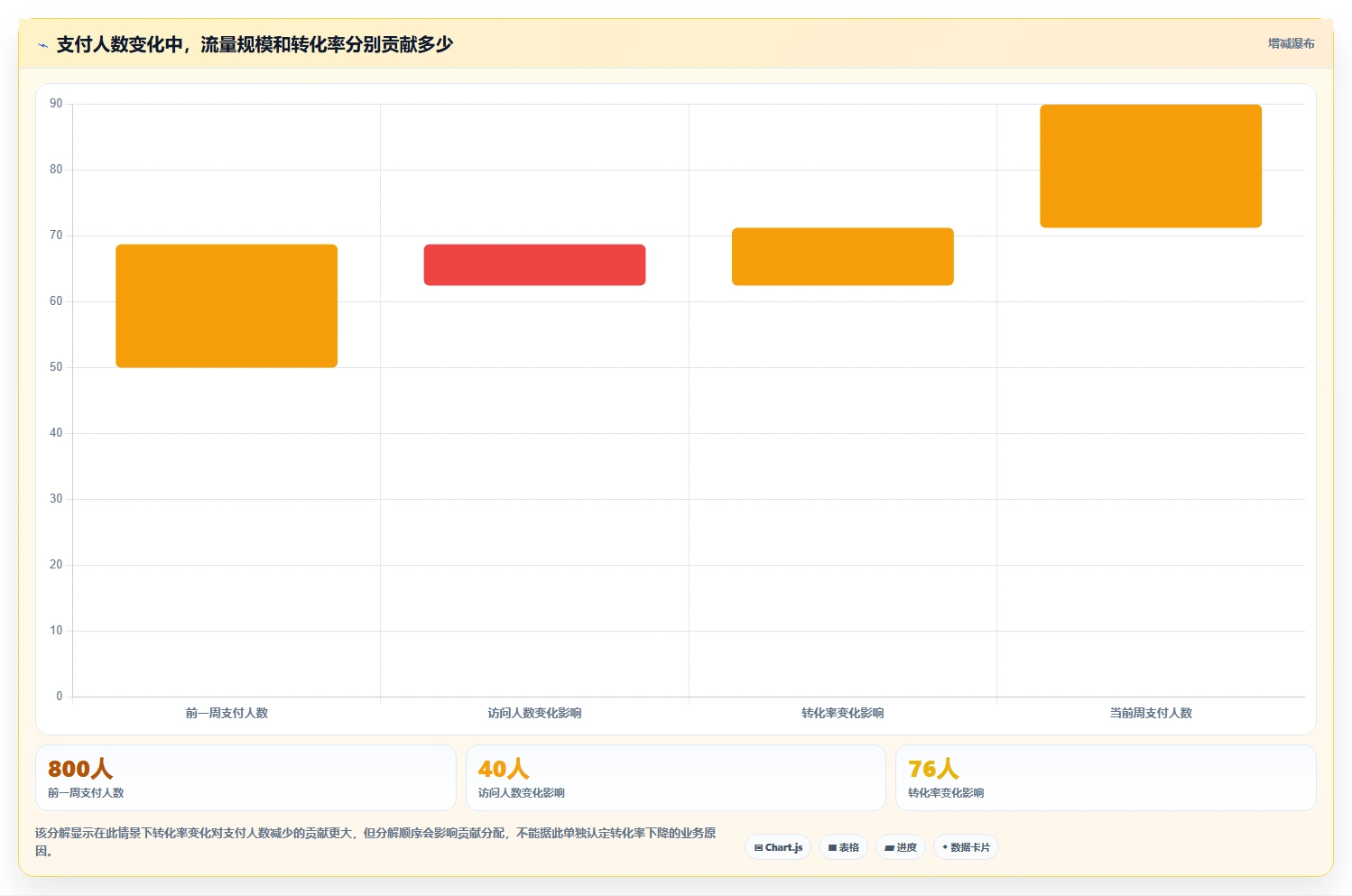Click the x-axis label 前一周支付人数
Viewport: 1352px width, 896px height.
coord(227,713)
